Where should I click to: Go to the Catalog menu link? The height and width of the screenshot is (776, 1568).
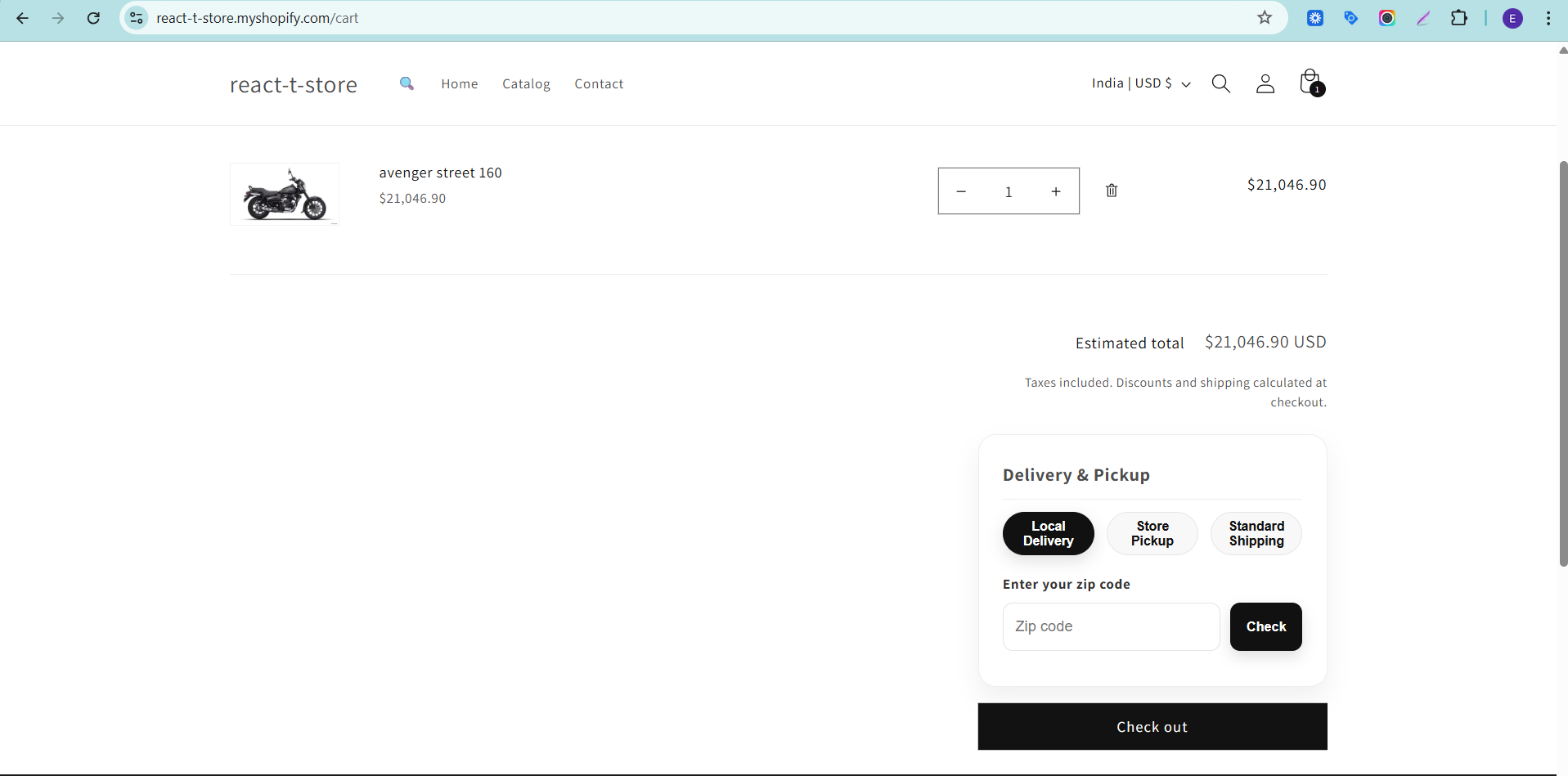coord(526,84)
